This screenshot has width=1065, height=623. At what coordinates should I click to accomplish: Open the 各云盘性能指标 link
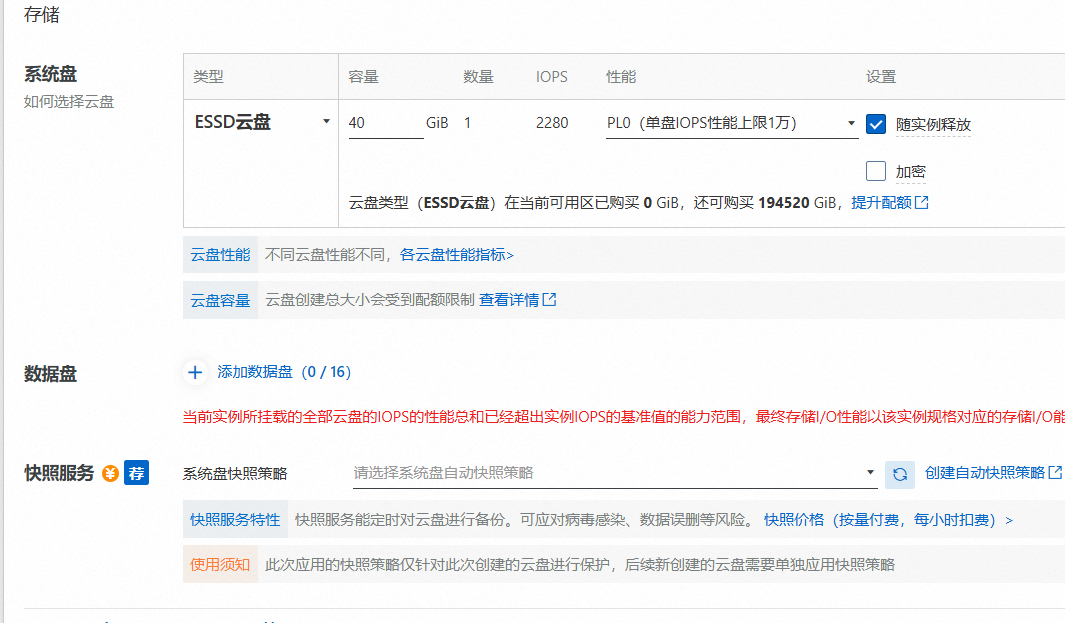click(x=456, y=255)
